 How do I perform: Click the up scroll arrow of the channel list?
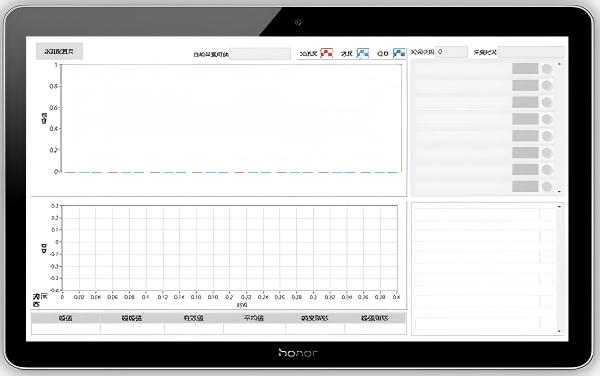click(x=559, y=64)
